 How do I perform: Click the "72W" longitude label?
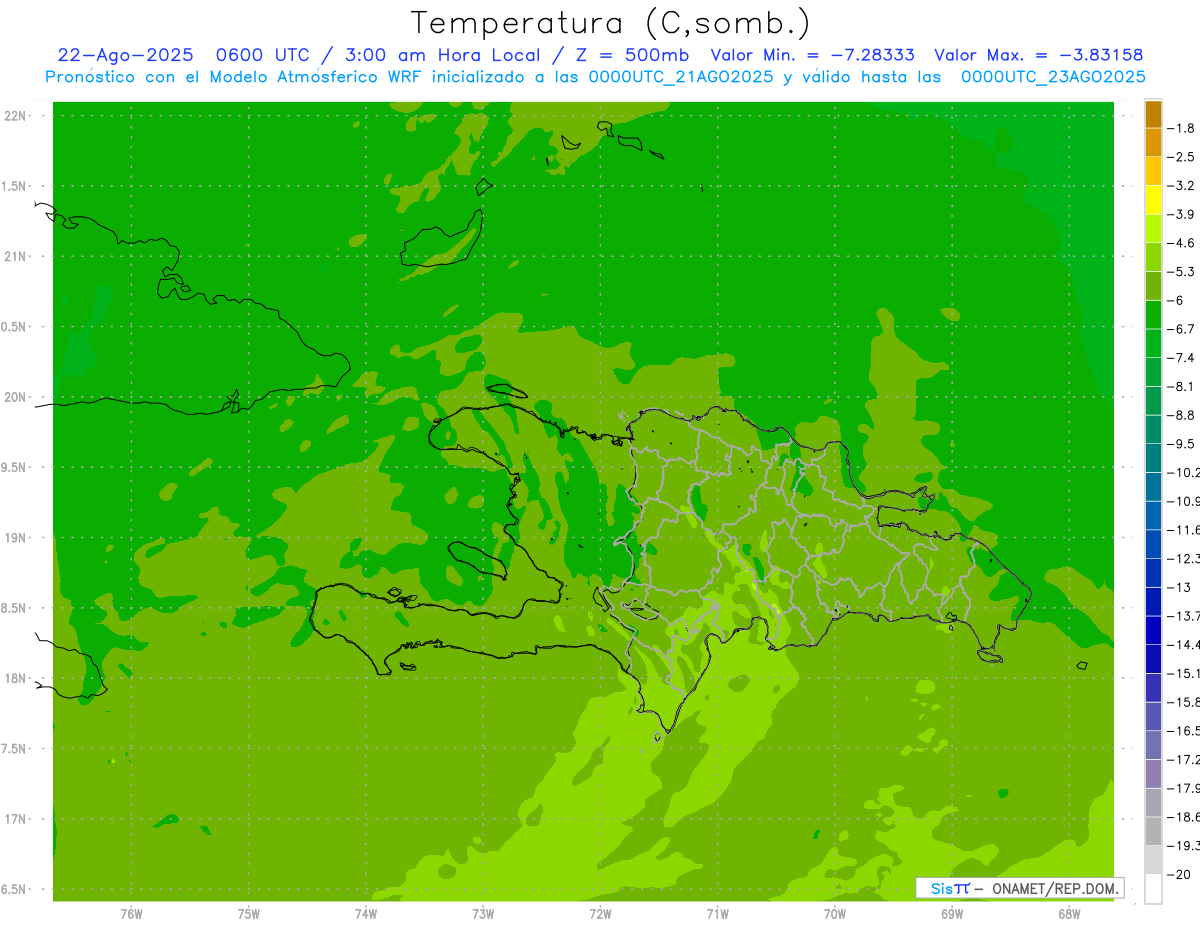600,914
